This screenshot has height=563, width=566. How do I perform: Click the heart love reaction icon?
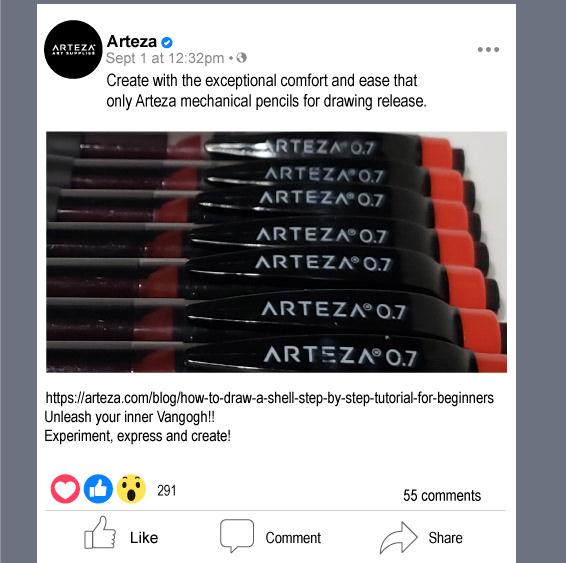click(65, 489)
